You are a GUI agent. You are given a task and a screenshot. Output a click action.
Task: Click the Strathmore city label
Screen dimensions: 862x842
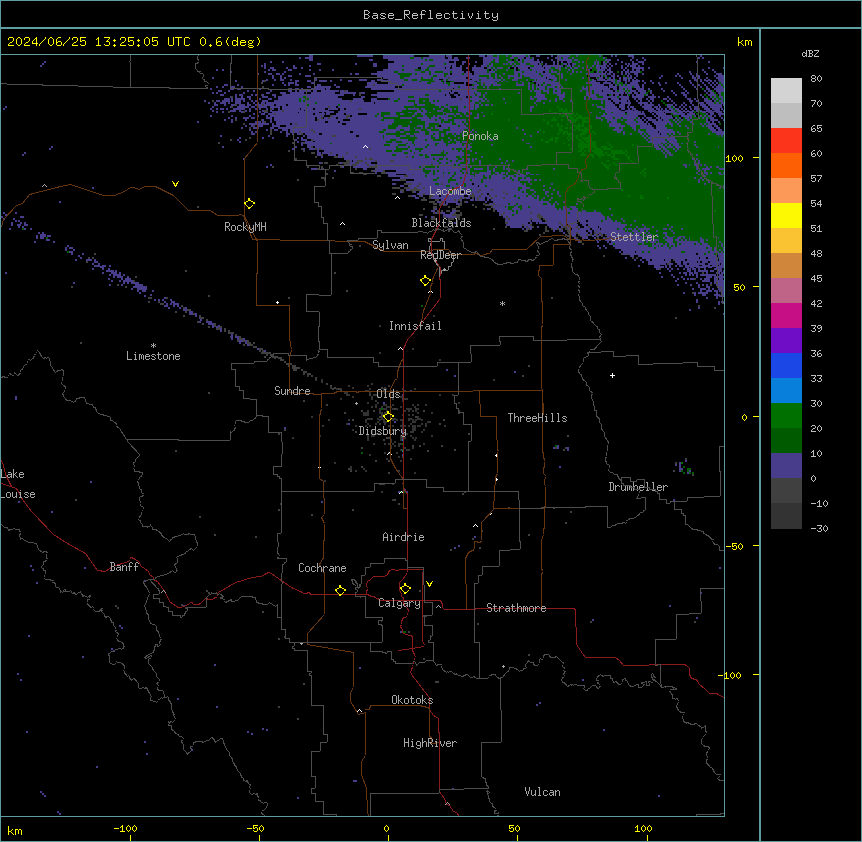pyautogui.click(x=516, y=608)
